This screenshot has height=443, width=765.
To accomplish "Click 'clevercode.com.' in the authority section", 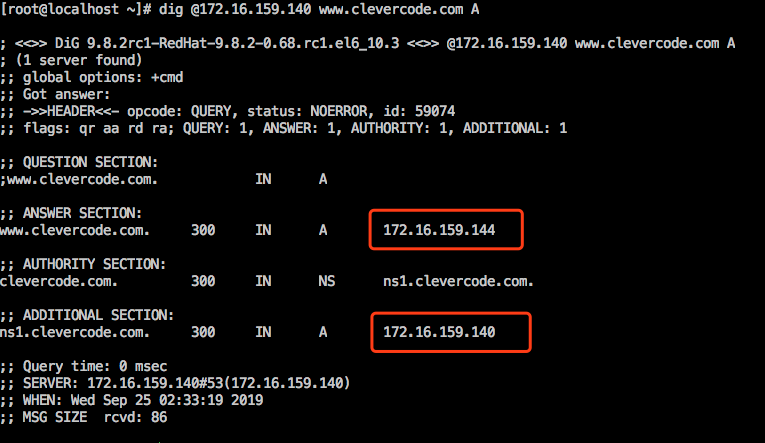I will point(59,282).
